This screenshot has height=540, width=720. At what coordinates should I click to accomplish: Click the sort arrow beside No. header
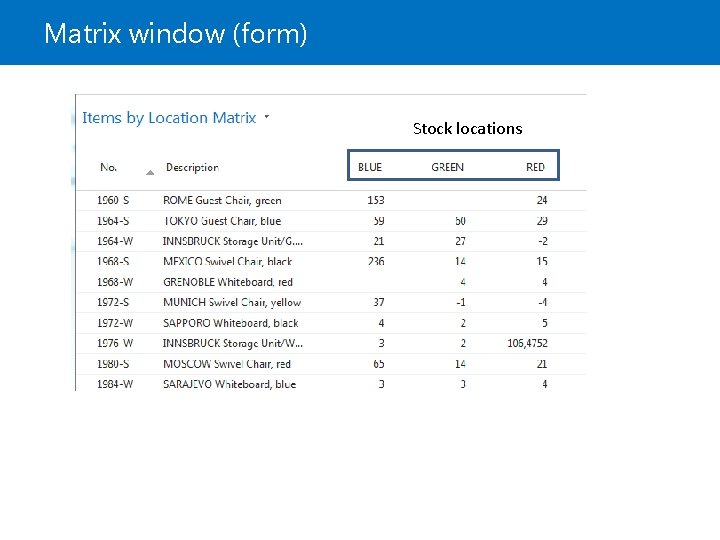point(150,173)
